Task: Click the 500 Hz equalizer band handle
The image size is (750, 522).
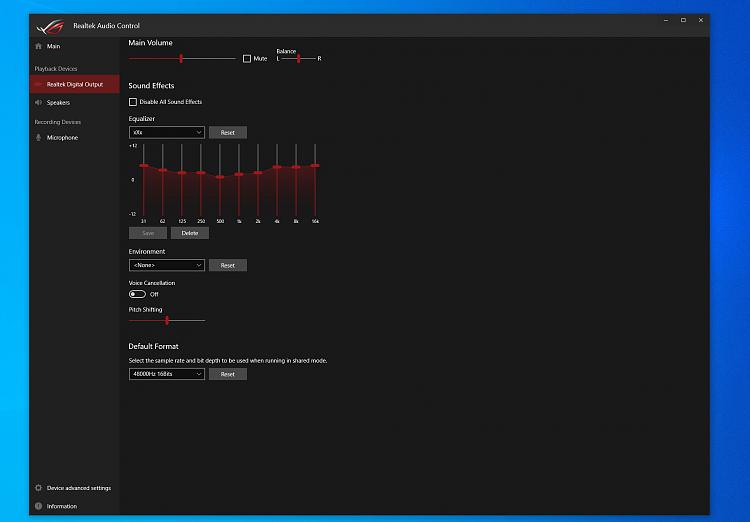Action: pyautogui.click(x=220, y=177)
